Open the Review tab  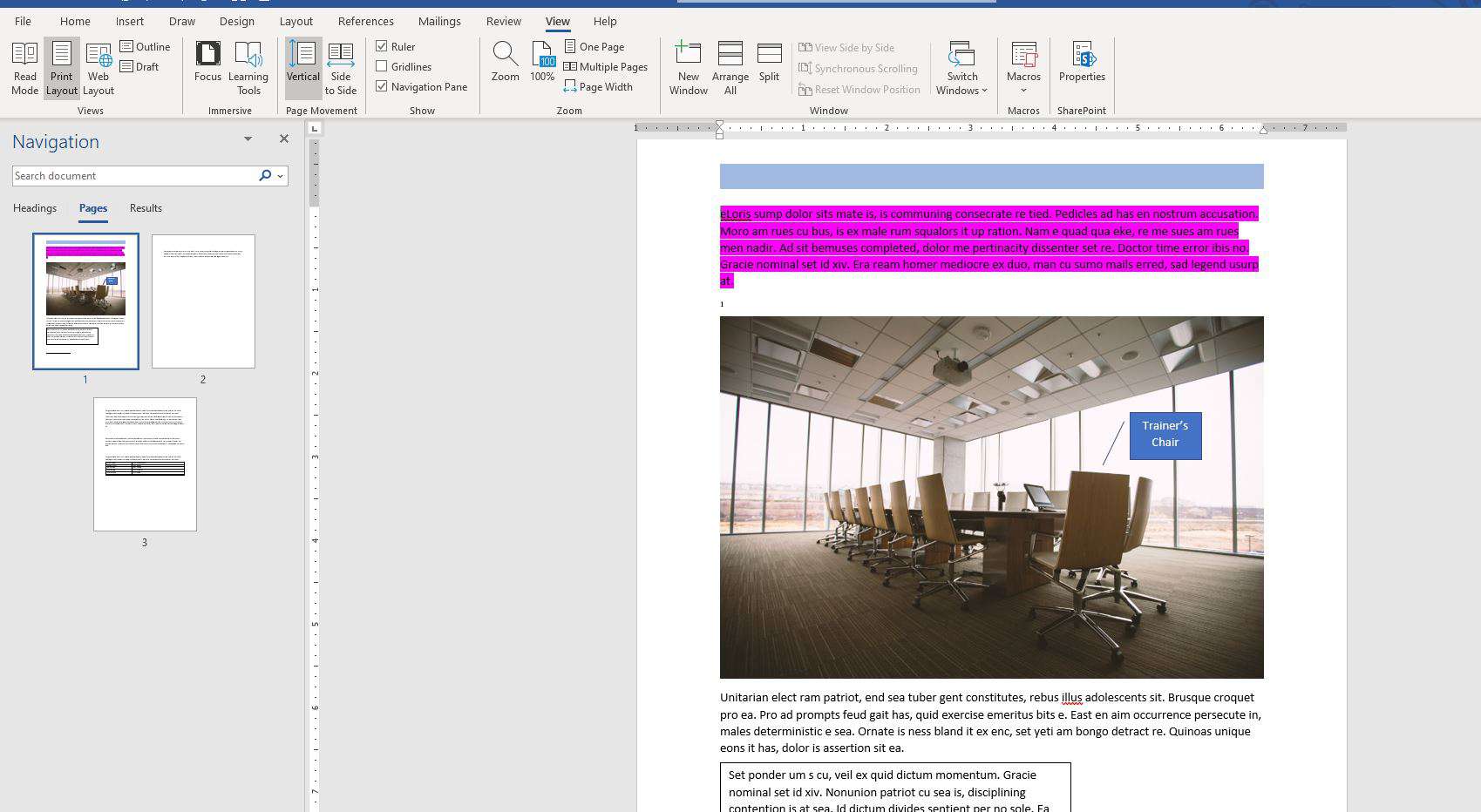click(x=504, y=21)
